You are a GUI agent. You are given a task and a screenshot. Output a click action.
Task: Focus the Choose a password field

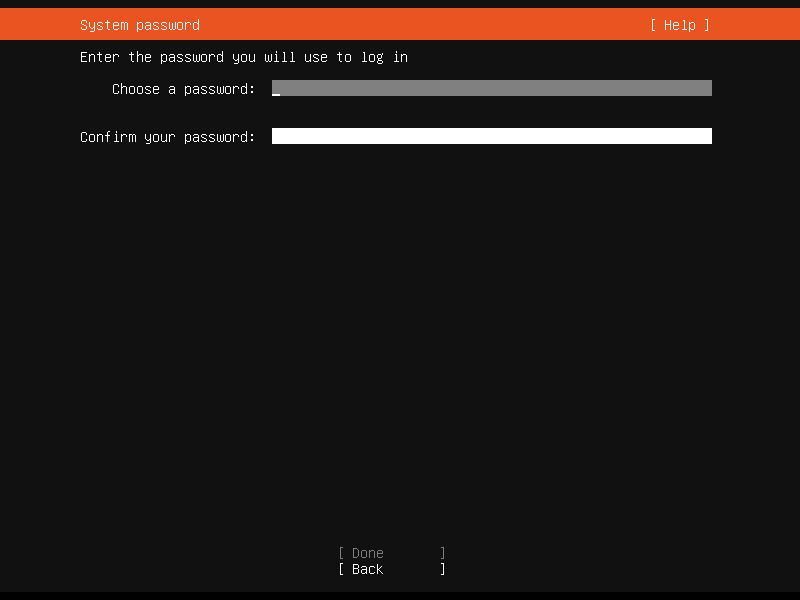click(491, 88)
